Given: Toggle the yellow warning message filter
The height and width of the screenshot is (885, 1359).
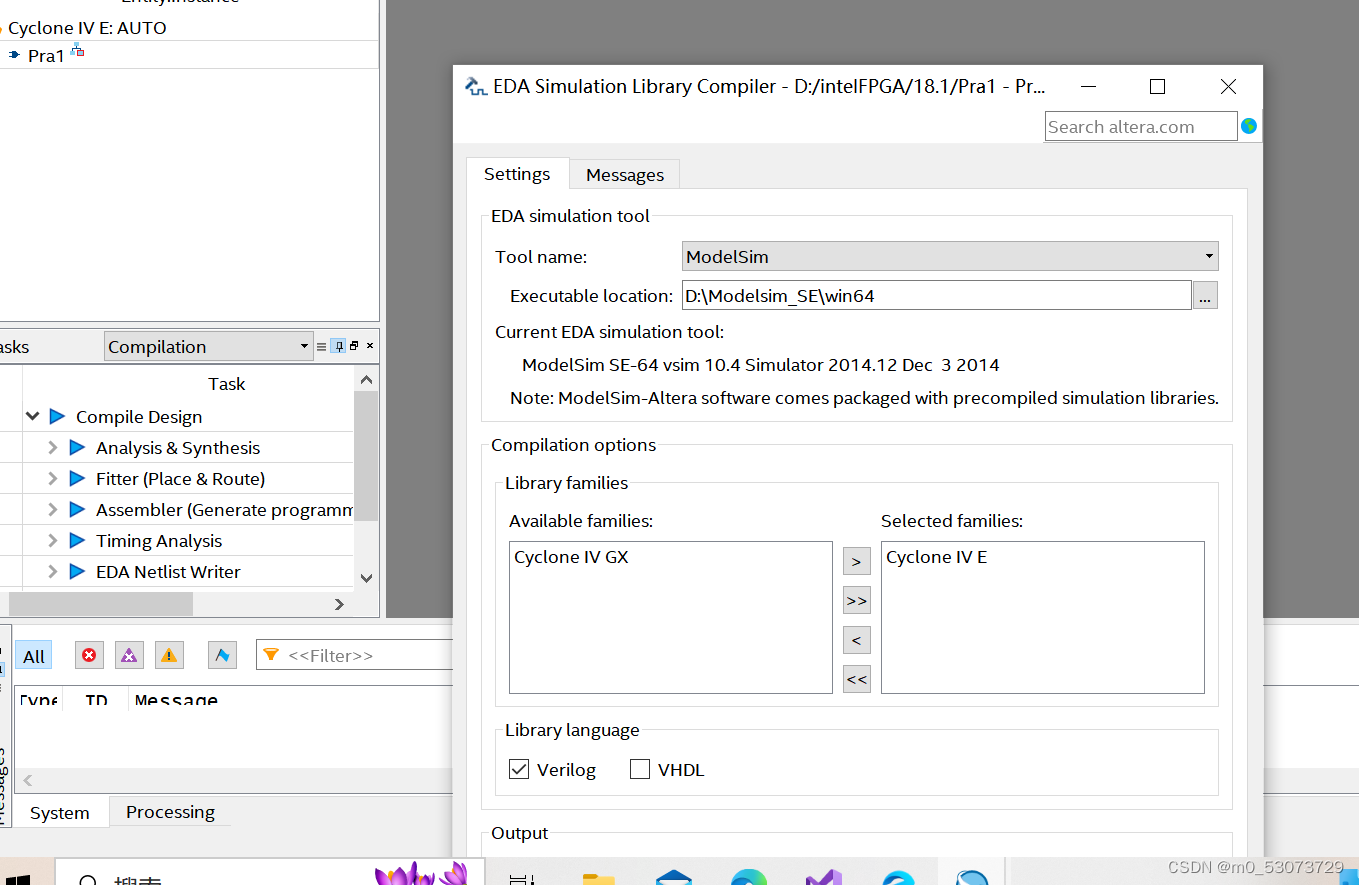Looking at the screenshot, I should 169,656.
